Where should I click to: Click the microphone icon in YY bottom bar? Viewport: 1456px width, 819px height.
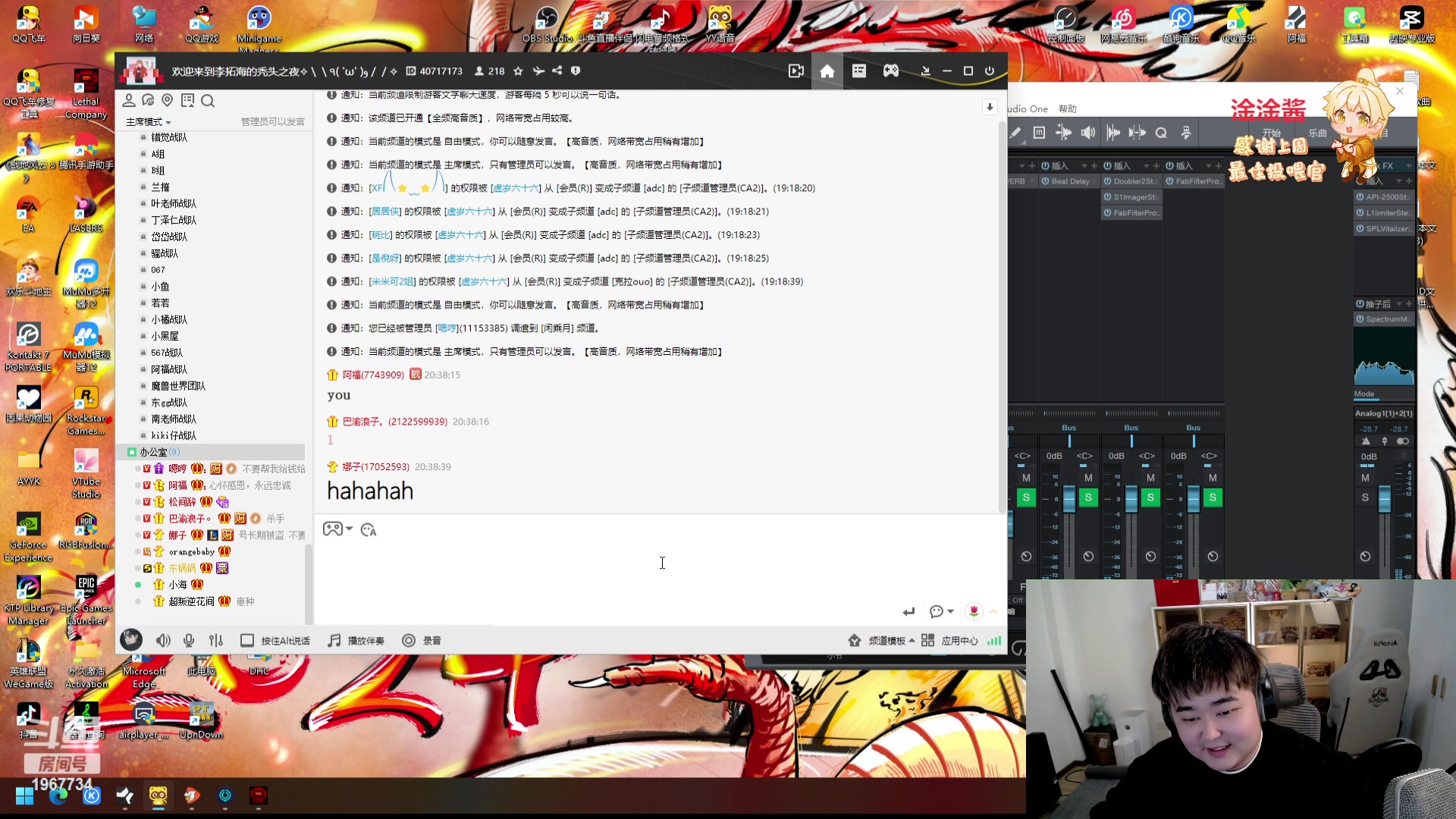189,641
